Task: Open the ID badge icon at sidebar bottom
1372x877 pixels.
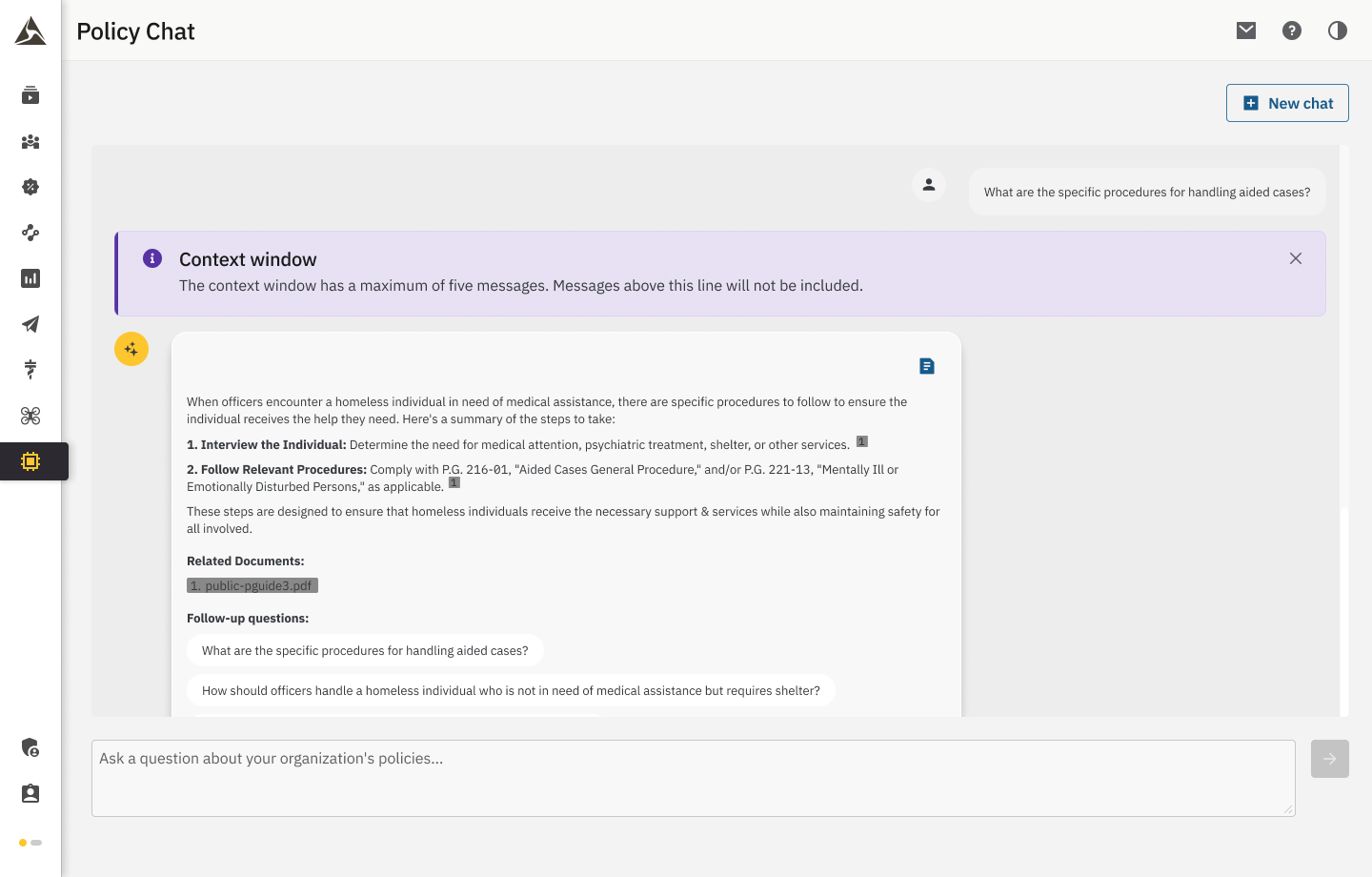Action: (30, 792)
